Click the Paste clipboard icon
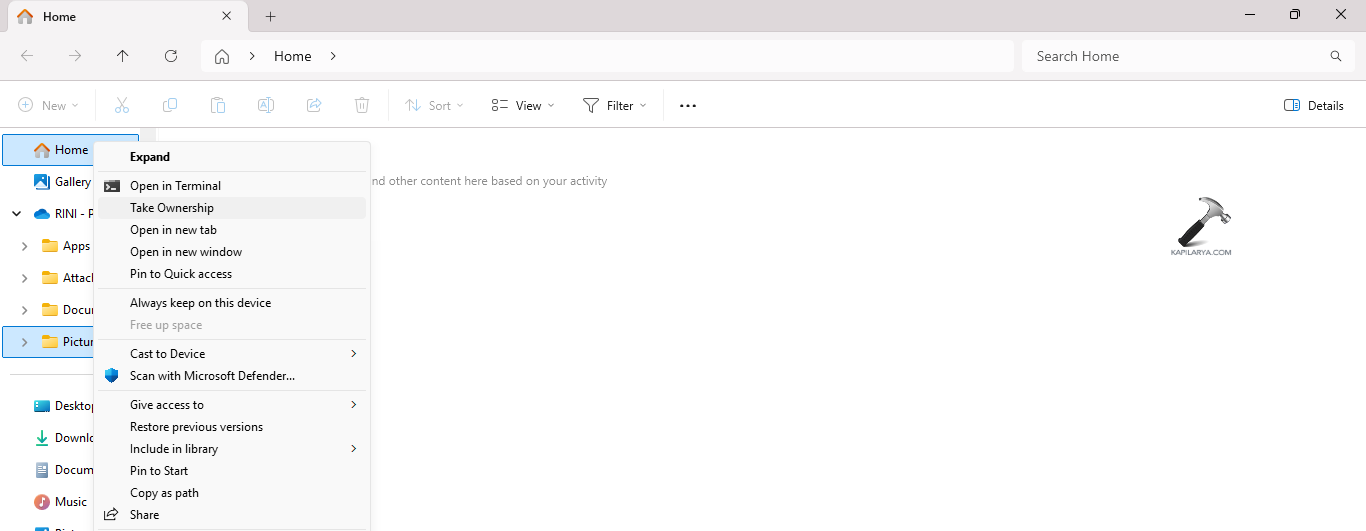 point(218,105)
